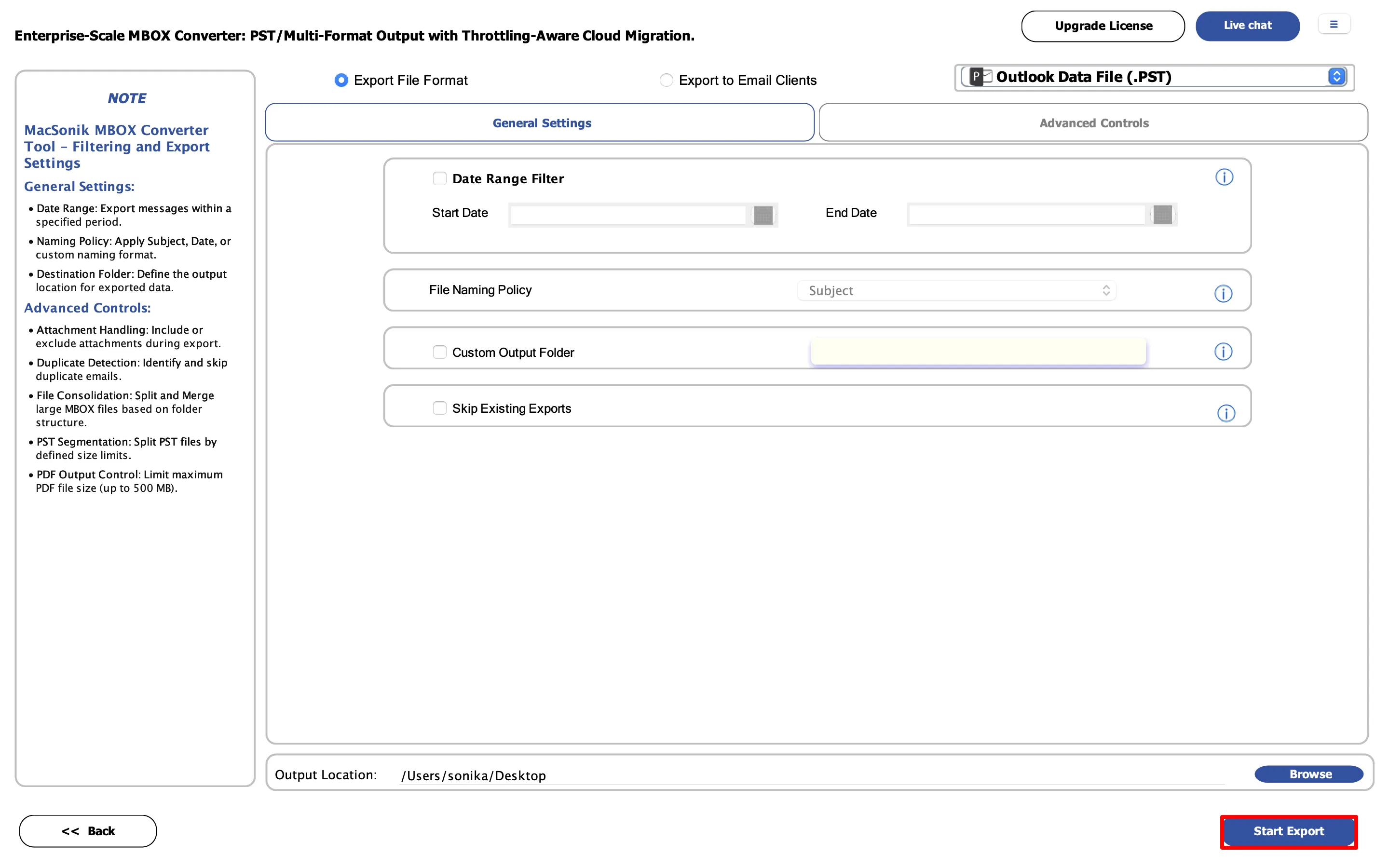Open the Outlook Data File (.PST) dropdown
The width and height of the screenshot is (1389, 868).
(1154, 77)
